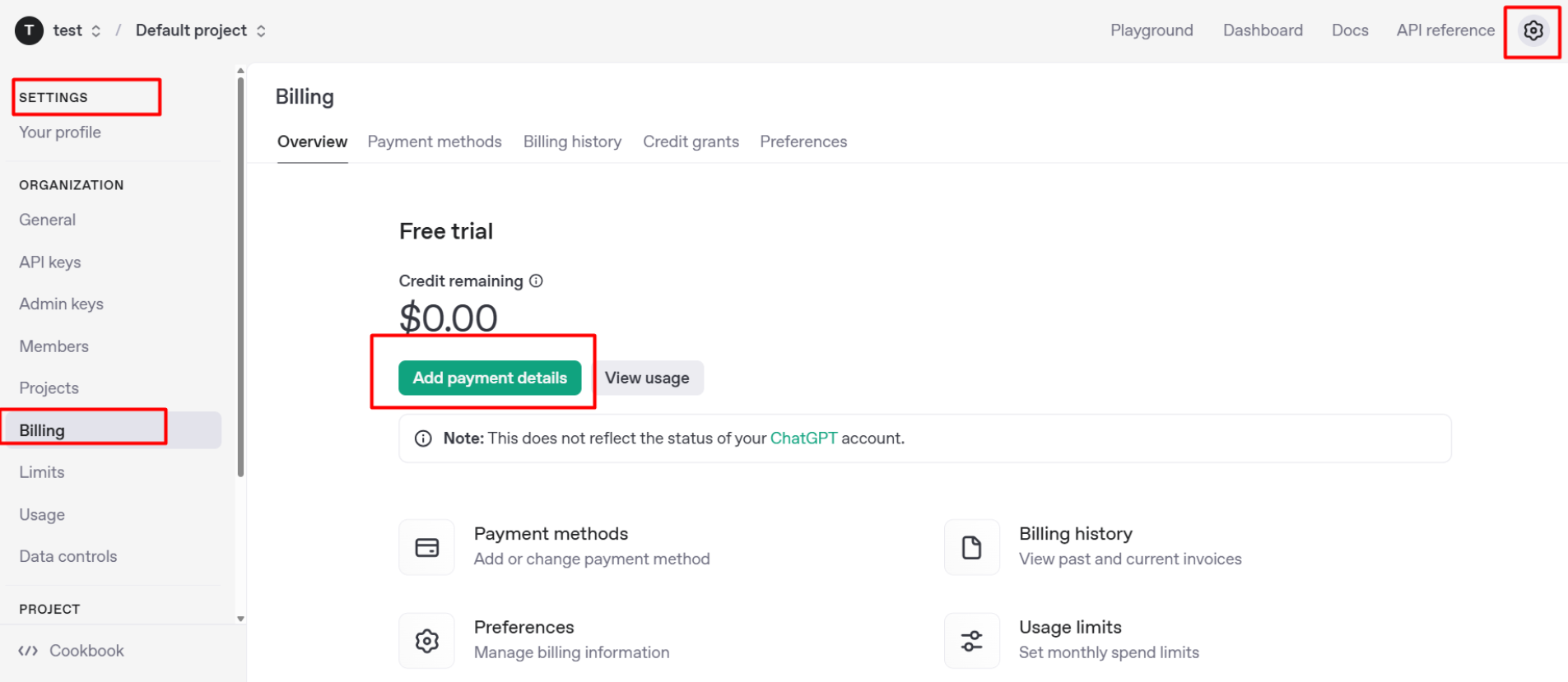Click the Usage limits sliders icon
The image size is (1568, 682).
click(x=971, y=641)
